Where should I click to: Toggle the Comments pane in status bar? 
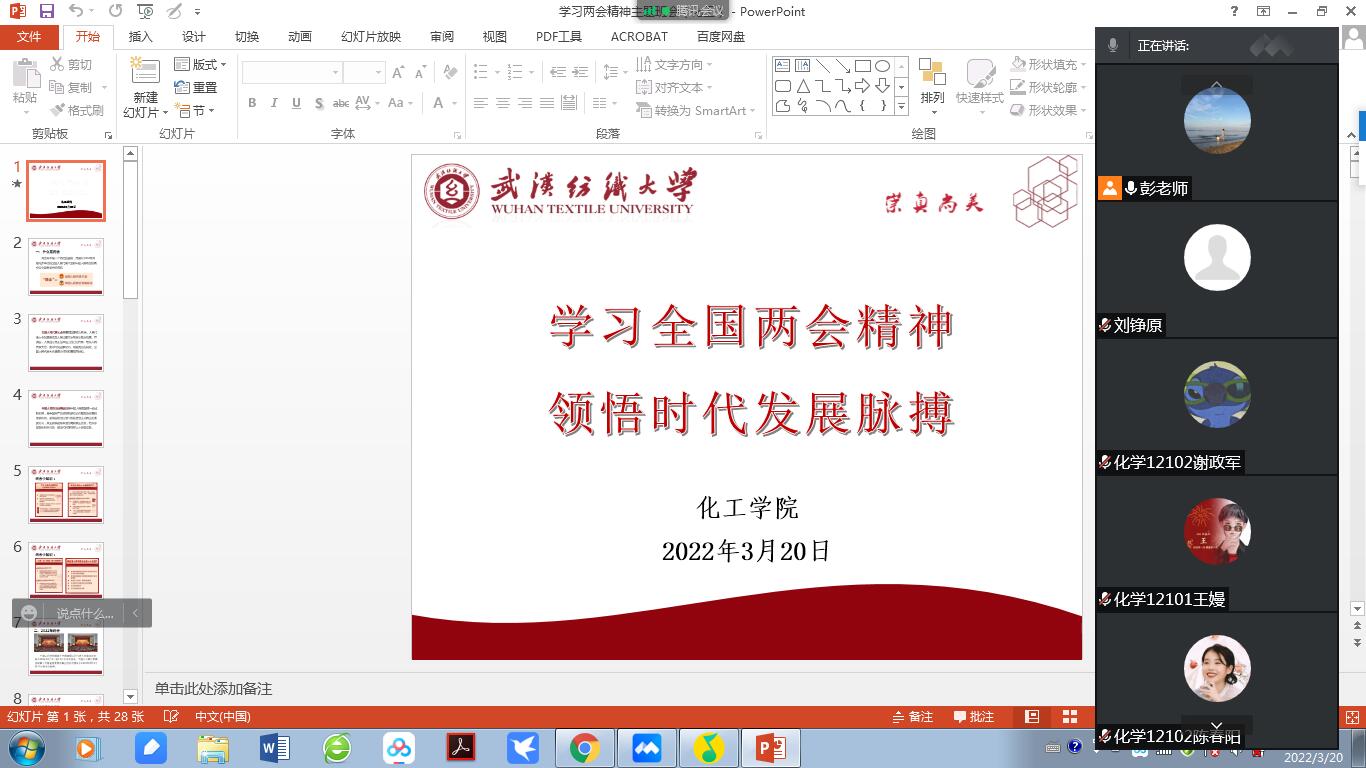(x=974, y=717)
